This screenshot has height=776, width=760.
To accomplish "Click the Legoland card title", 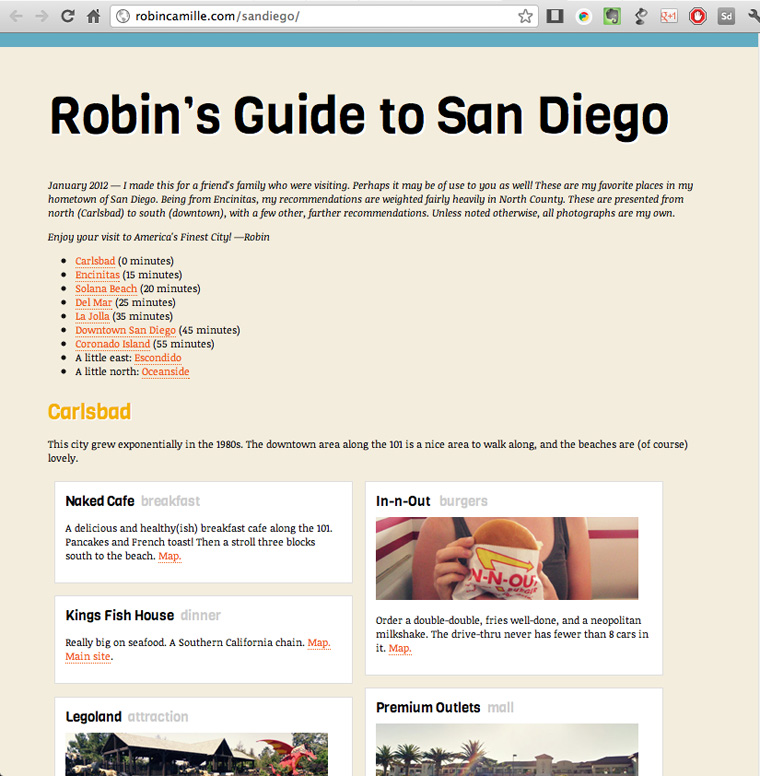I will pos(94,717).
